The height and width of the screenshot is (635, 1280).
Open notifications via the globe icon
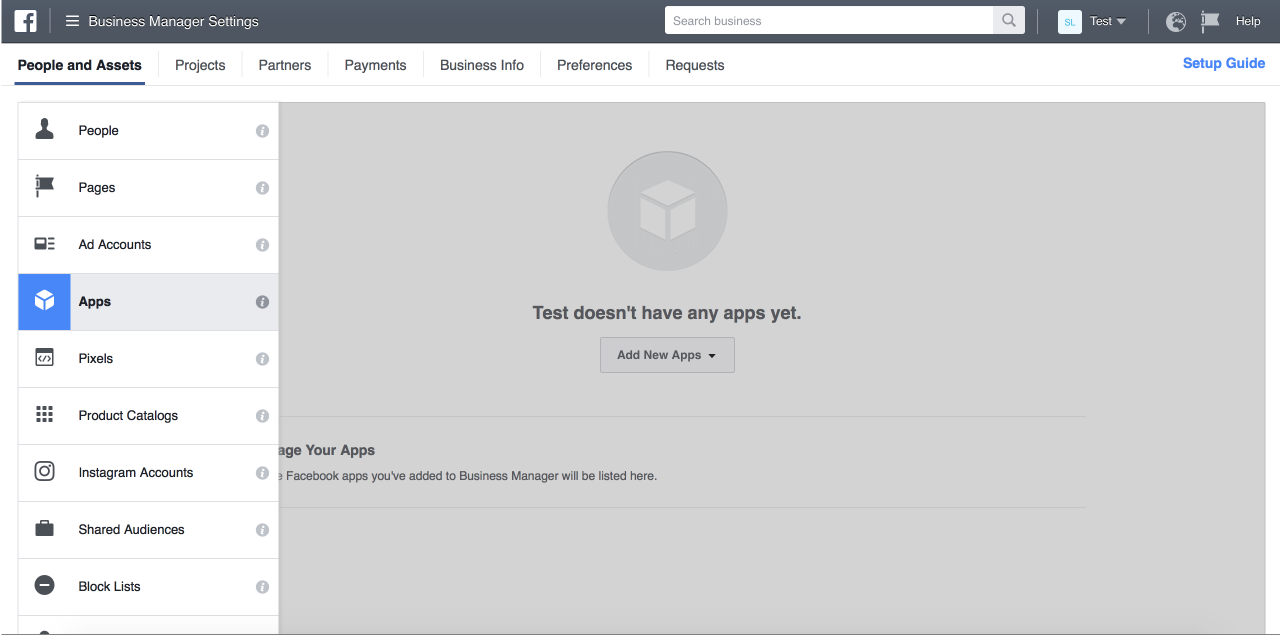(1175, 20)
